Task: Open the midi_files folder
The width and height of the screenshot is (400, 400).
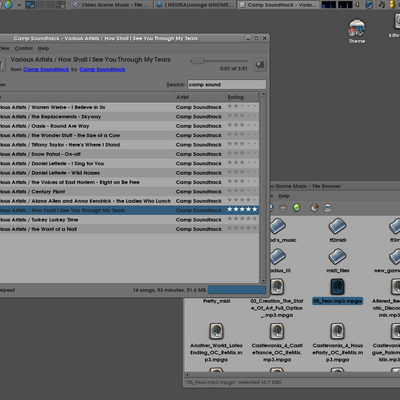Action: pyautogui.click(x=337, y=257)
